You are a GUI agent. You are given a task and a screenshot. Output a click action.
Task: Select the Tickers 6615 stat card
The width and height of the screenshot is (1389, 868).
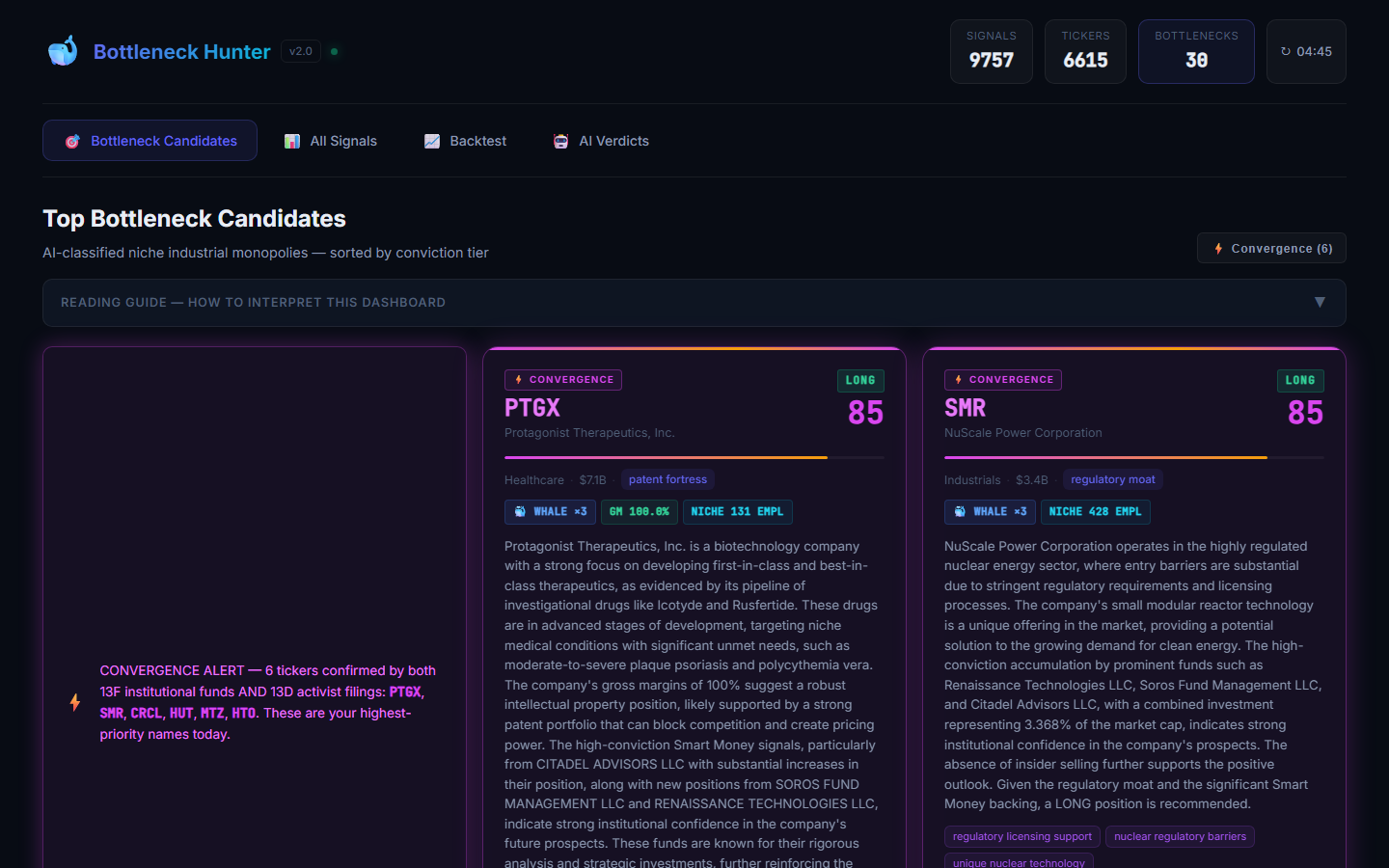1085,51
